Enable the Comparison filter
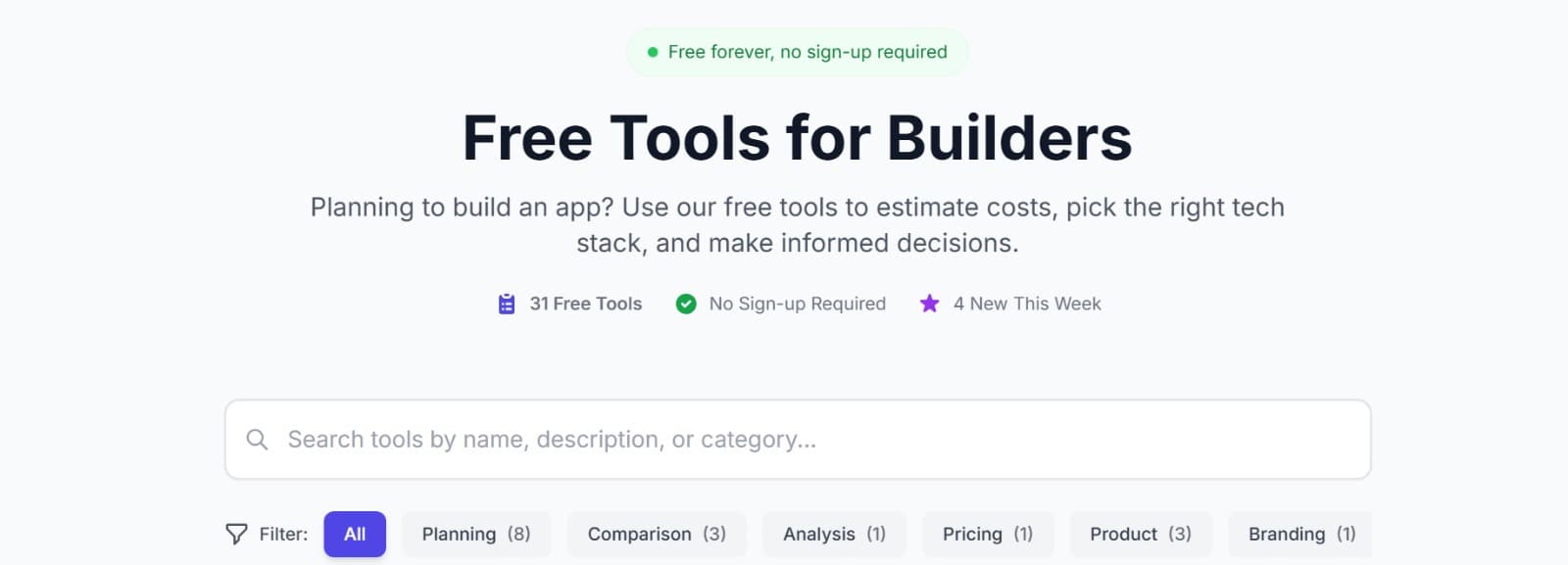 pos(657,534)
